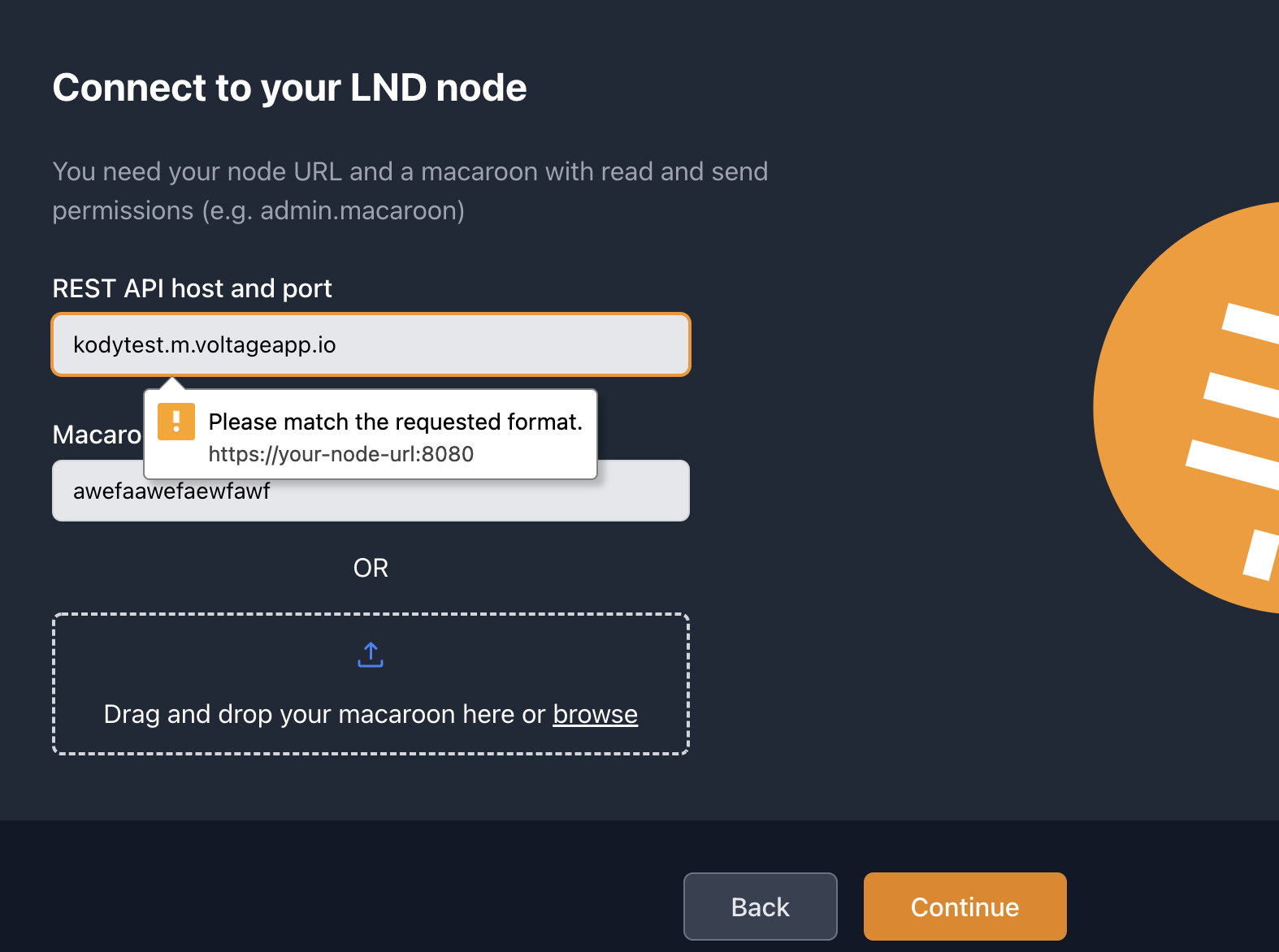Select the REST API host and port label
Viewport: 1279px width, 952px height.
tap(192, 288)
